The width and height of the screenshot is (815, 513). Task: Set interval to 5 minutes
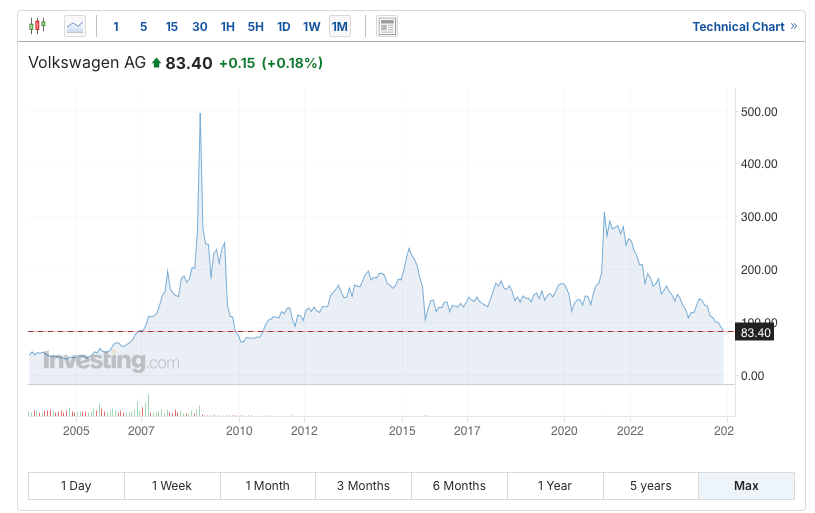pos(143,27)
